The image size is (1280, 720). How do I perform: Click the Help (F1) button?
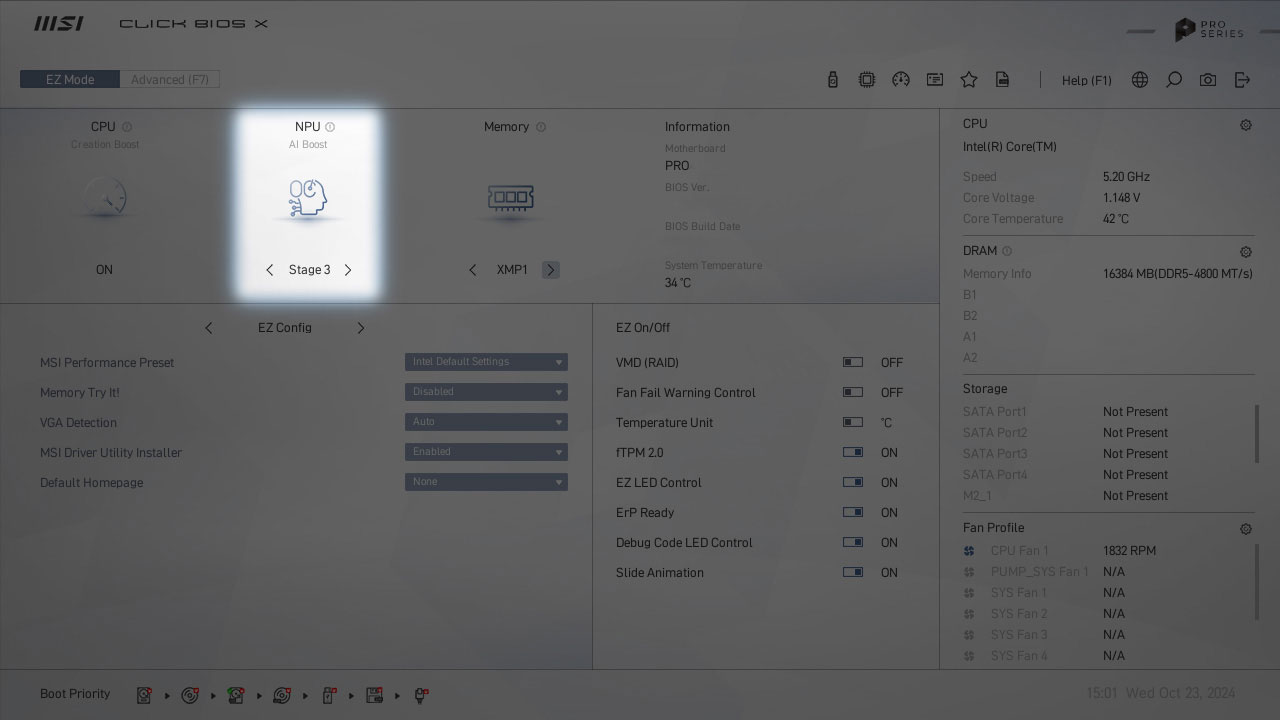[1086, 80]
